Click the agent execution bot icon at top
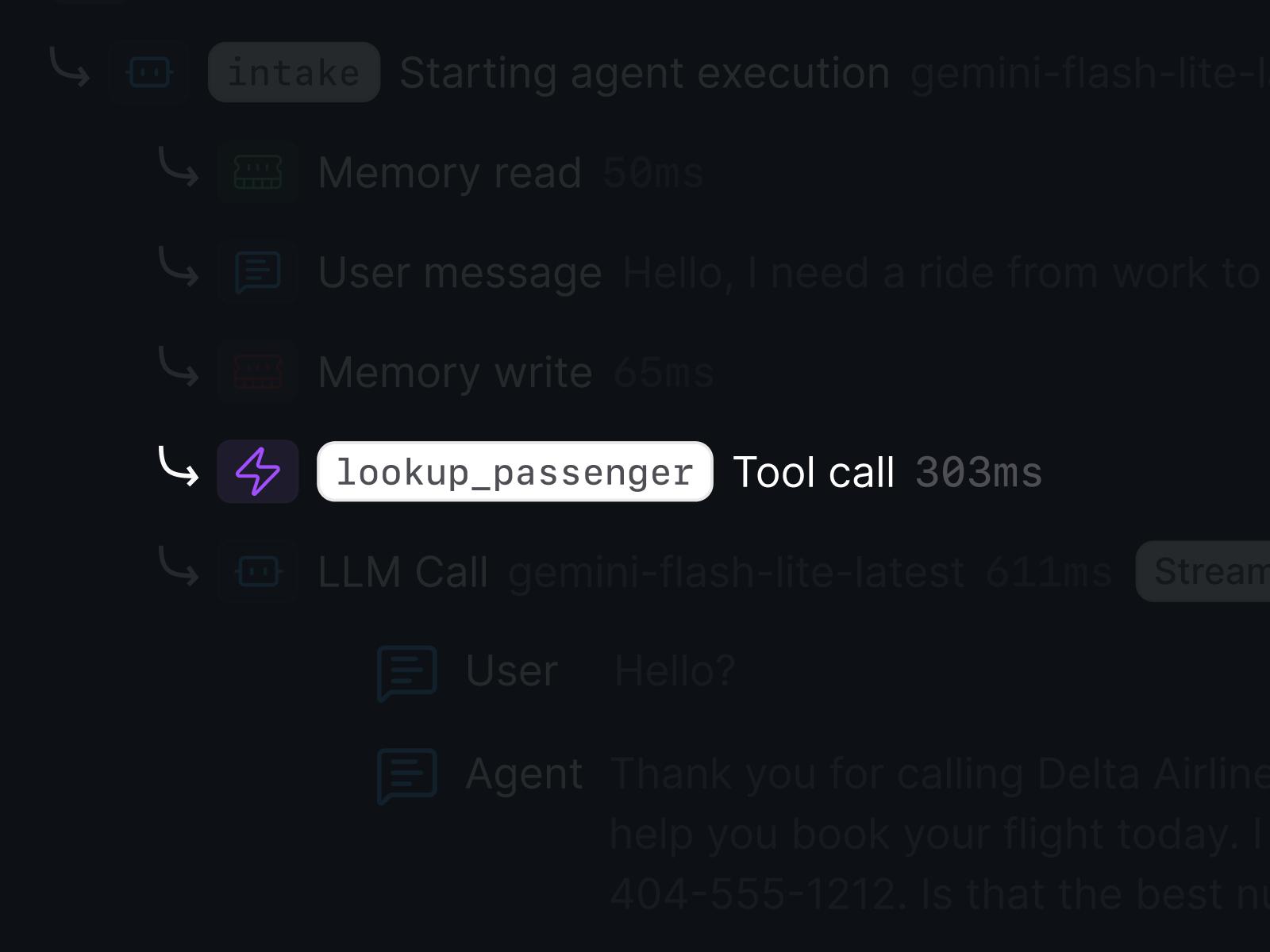The image size is (1270, 952). 149,72
